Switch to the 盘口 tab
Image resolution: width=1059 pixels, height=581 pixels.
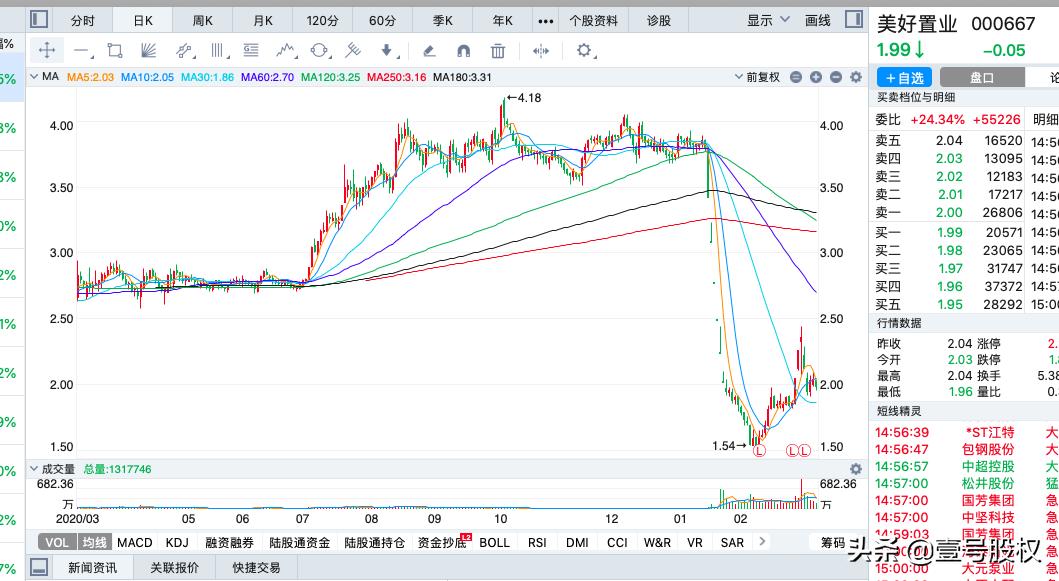coord(981,77)
